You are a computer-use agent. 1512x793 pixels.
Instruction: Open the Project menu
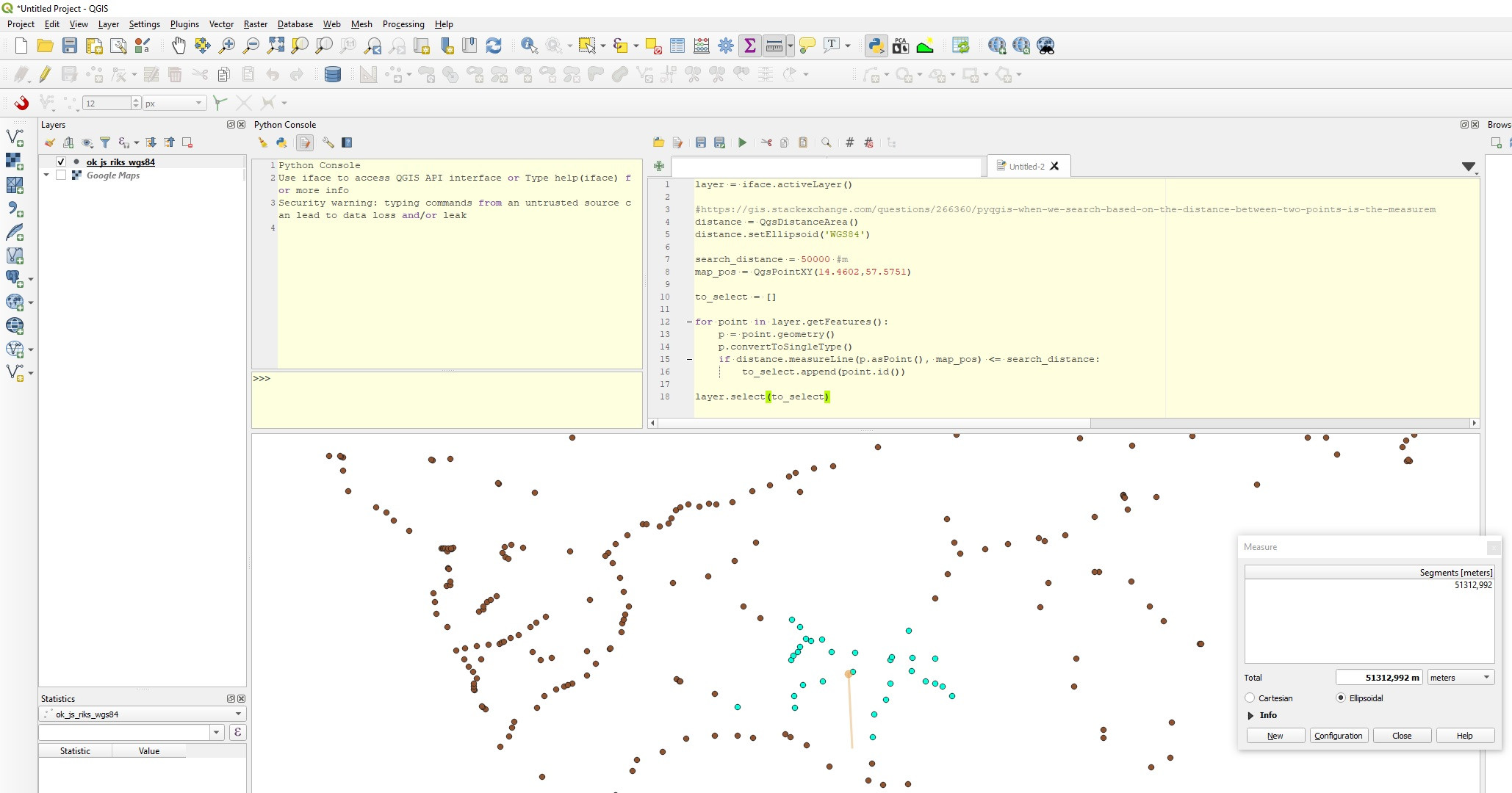coord(21,24)
